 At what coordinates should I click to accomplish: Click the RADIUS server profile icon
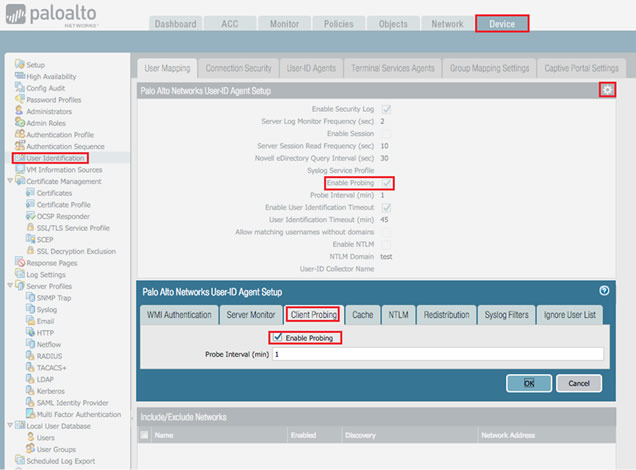click(x=30, y=355)
